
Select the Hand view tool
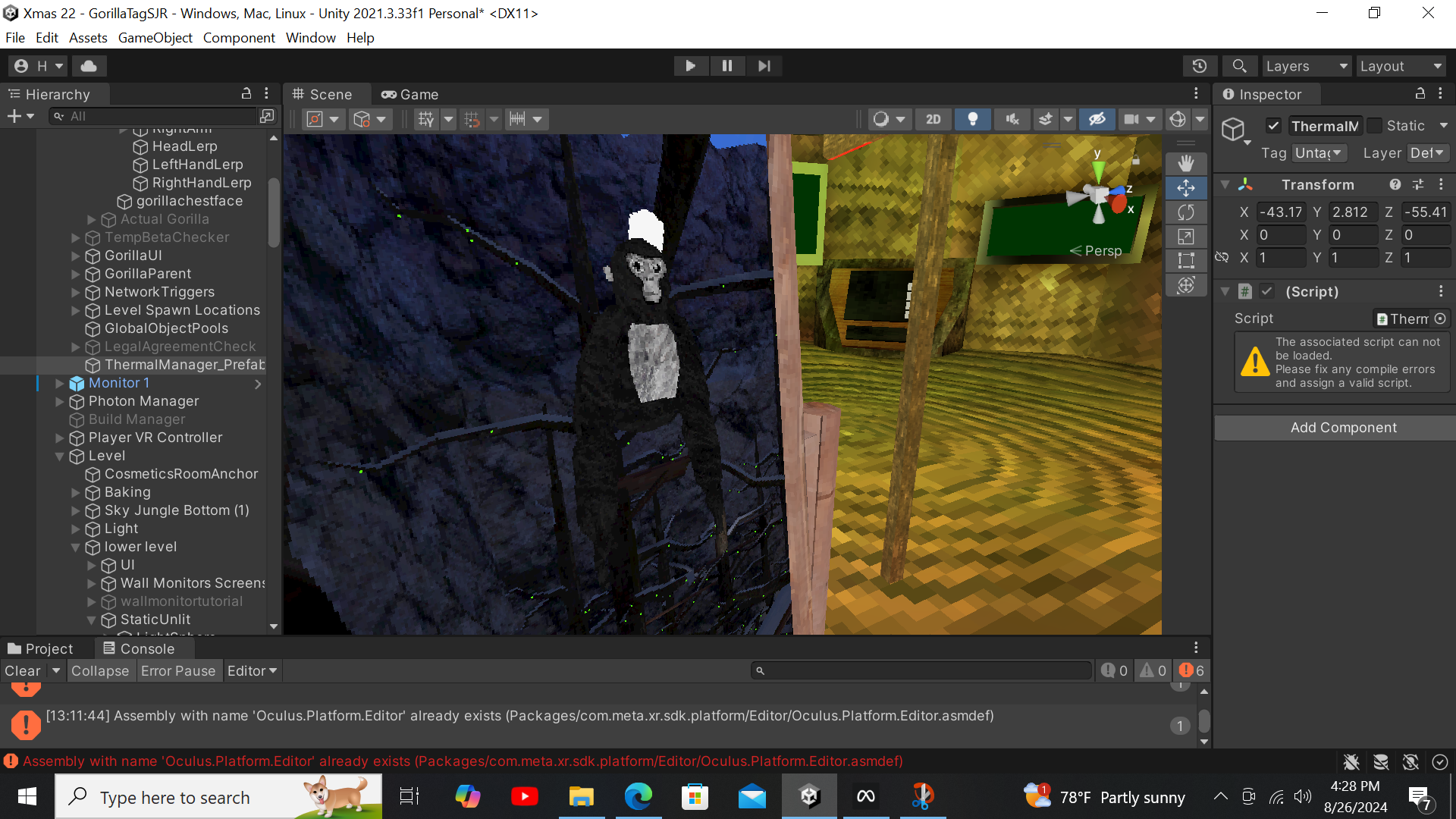(x=1186, y=163)
